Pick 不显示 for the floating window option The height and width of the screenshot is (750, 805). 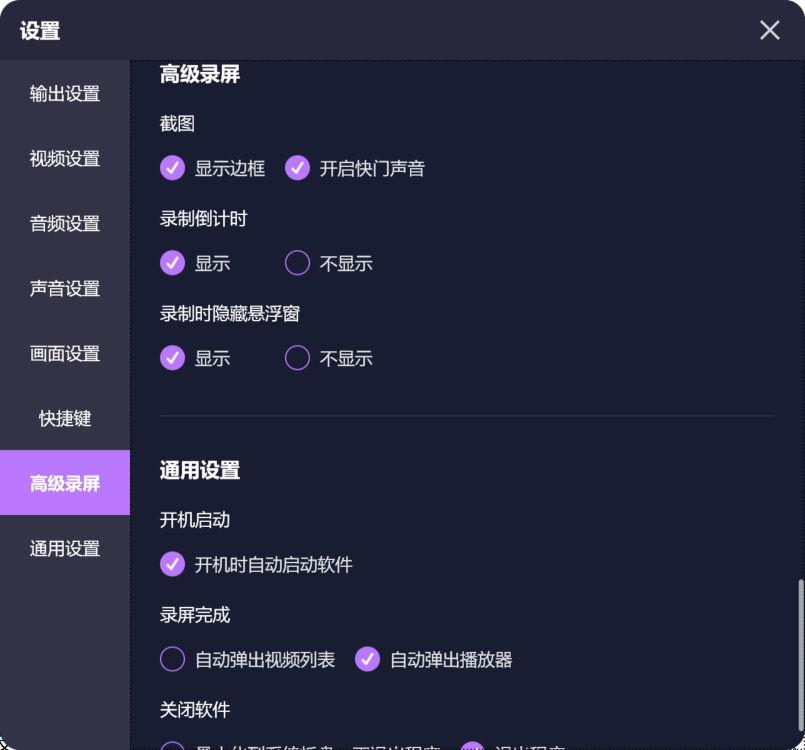pyautogui.click(x=297, y=358)
